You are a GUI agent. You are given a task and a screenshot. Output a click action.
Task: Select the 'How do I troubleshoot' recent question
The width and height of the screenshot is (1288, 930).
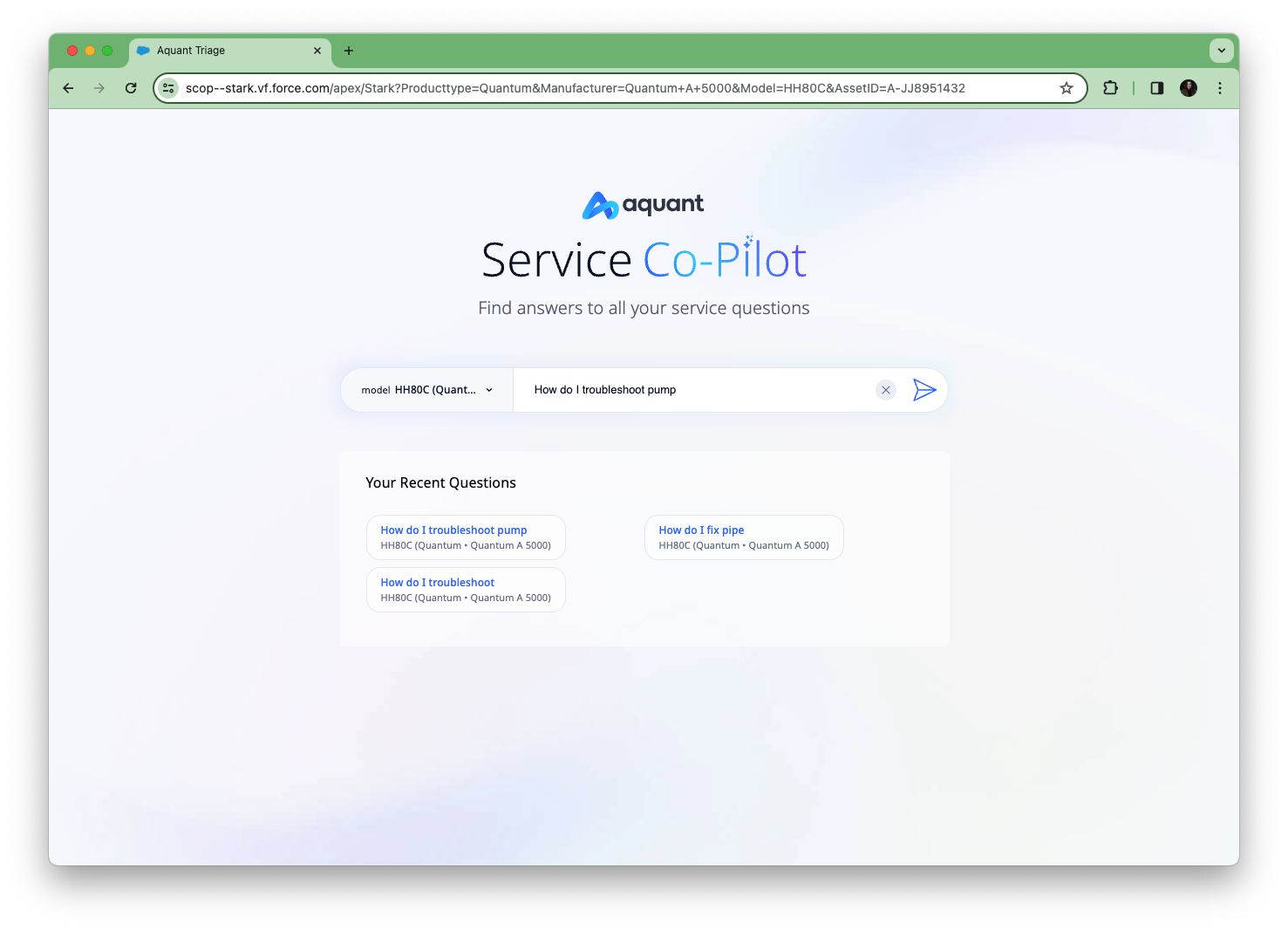[x=466, y=590]
